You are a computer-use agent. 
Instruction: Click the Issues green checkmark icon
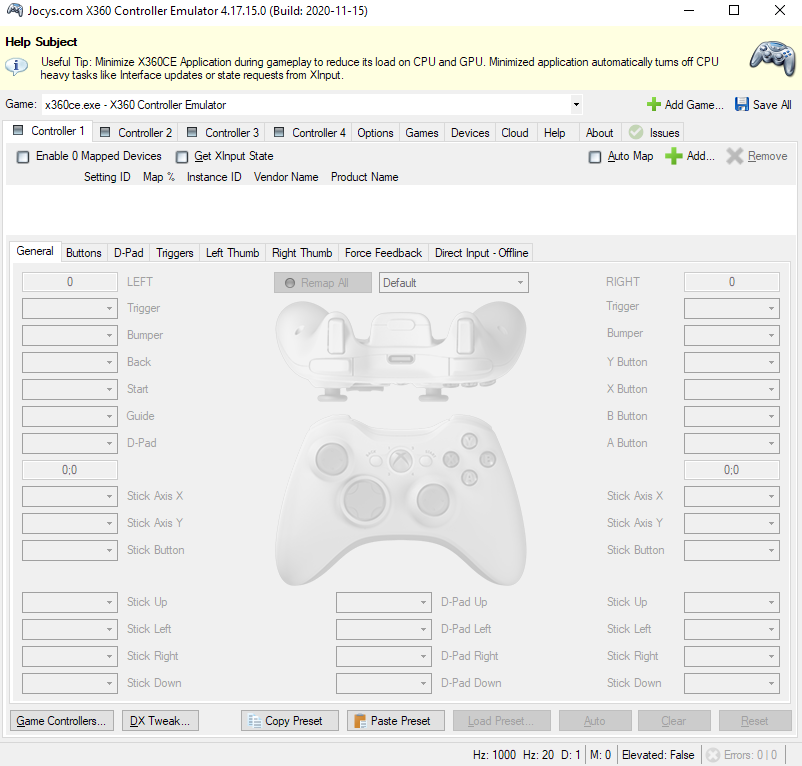pyautogui.click(x=636, y=132)
